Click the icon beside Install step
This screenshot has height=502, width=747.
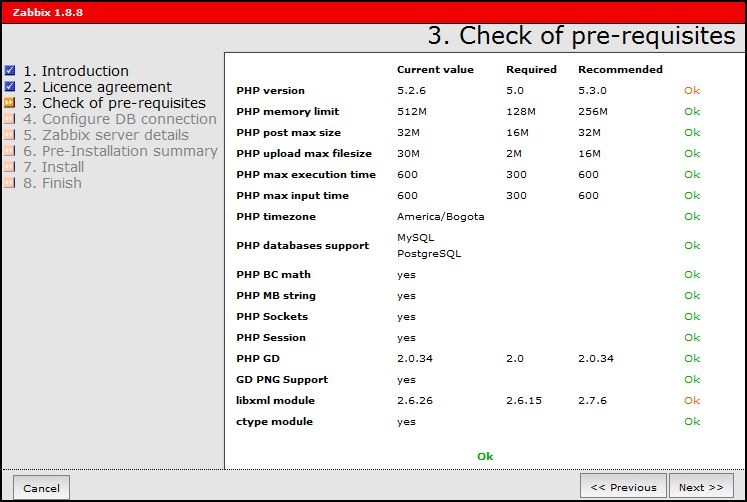click(10, 167)
